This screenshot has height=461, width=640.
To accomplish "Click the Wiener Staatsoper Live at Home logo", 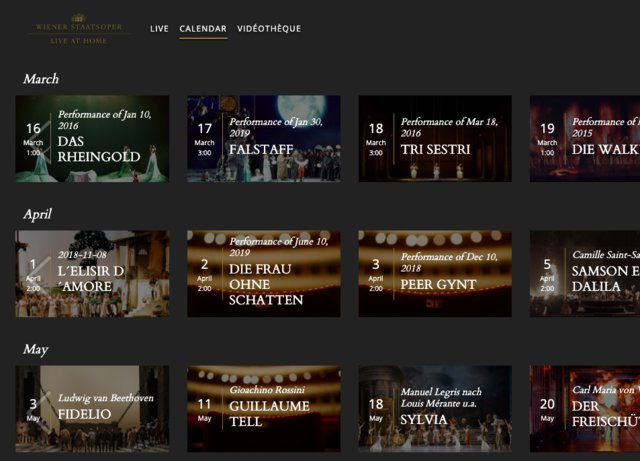I will click(x=78, y=29).
